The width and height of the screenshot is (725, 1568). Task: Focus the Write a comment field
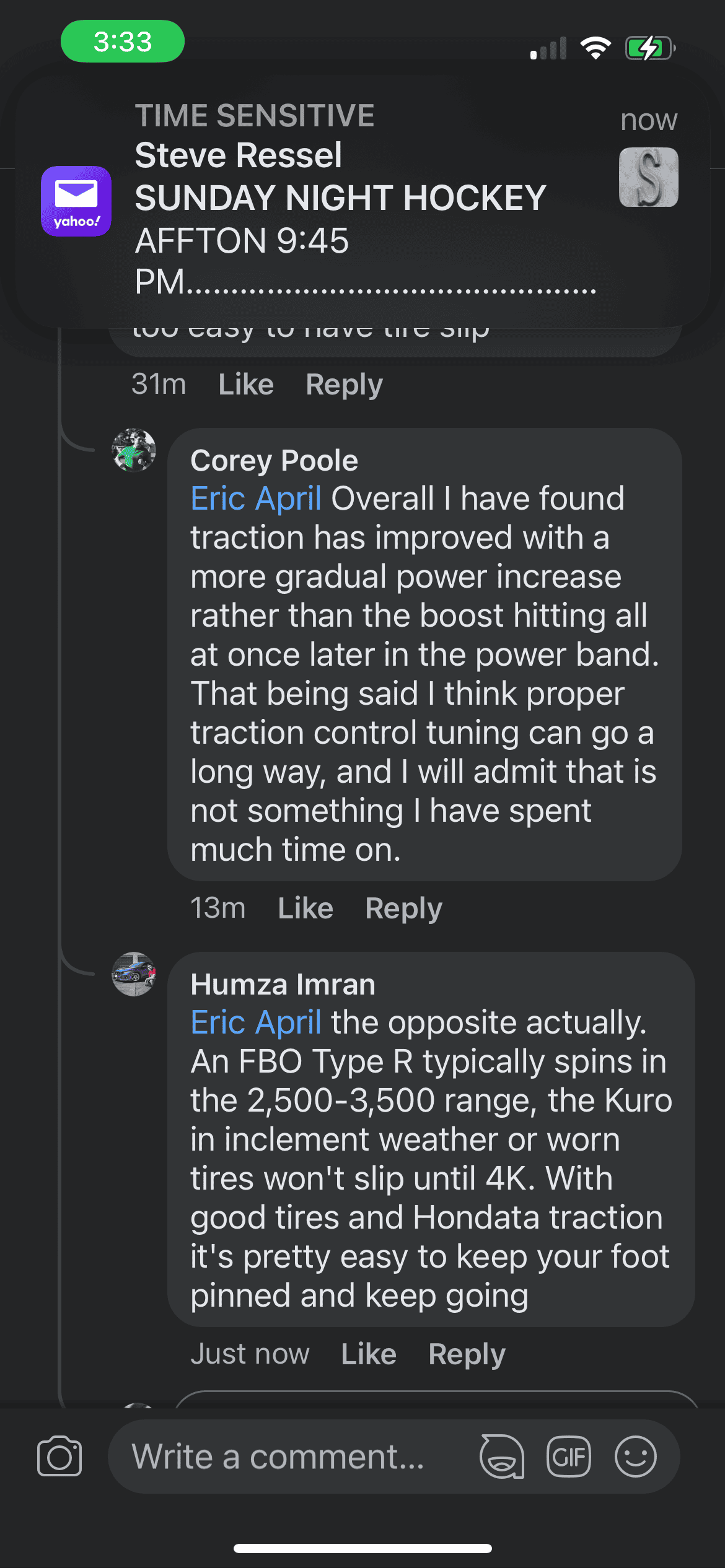279,1457
